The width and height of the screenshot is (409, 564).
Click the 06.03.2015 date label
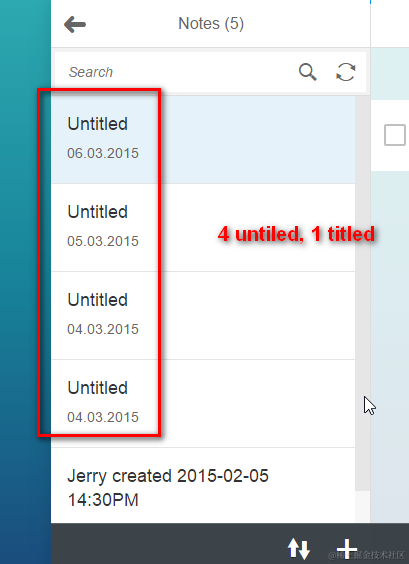[103, 153]
